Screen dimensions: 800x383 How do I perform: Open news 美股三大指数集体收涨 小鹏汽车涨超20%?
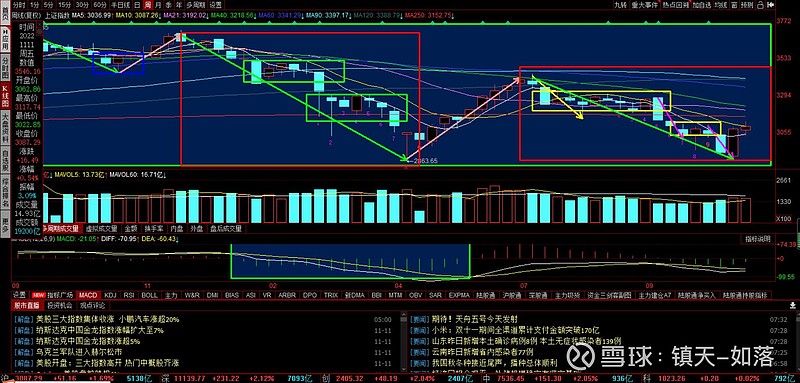pos(108,319)
